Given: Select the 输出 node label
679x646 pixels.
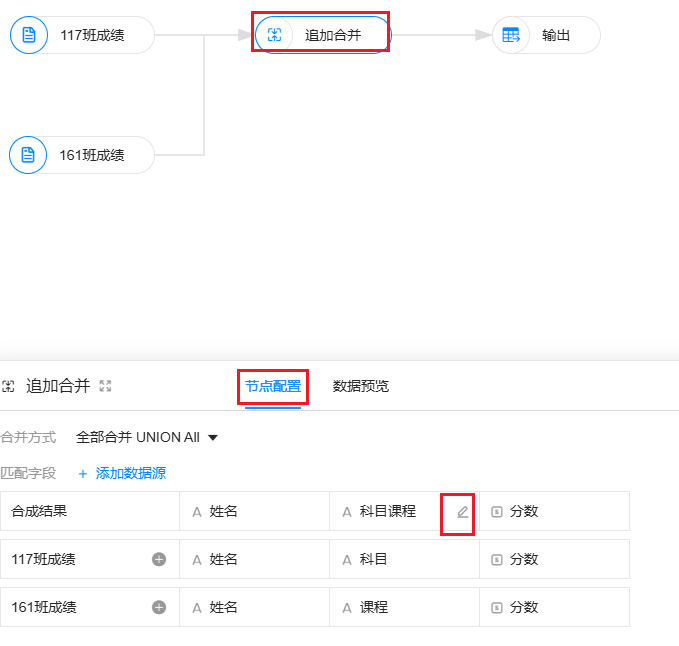Looking at the screenshot, I should [x=556, y=35].
